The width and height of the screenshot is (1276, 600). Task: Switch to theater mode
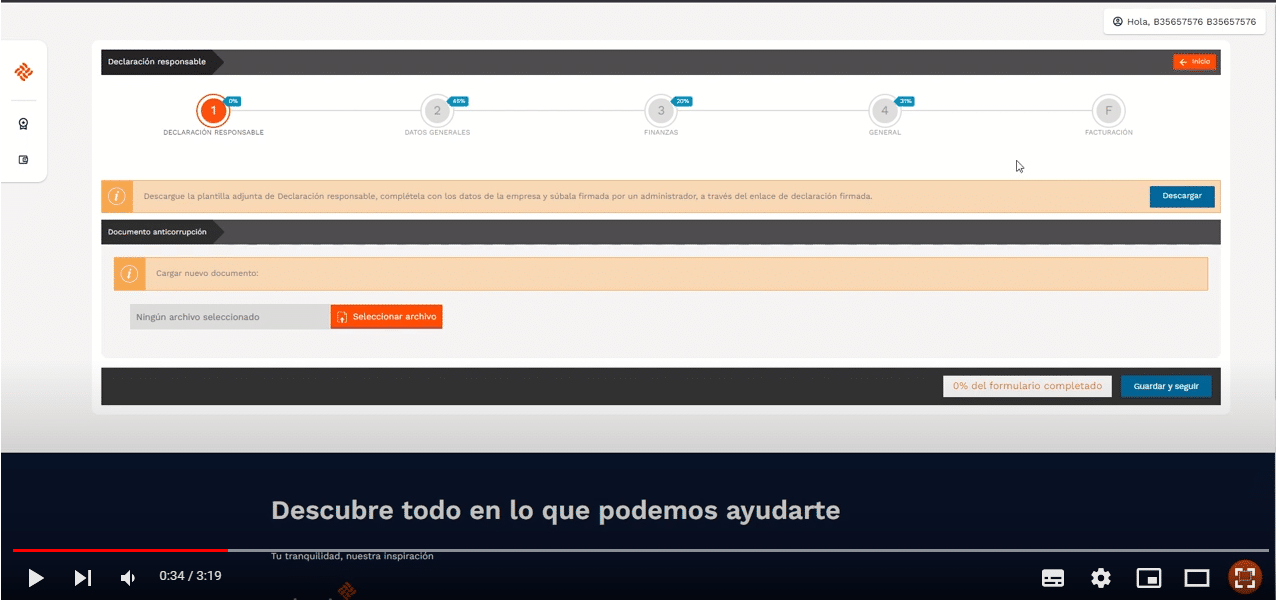1197,577
